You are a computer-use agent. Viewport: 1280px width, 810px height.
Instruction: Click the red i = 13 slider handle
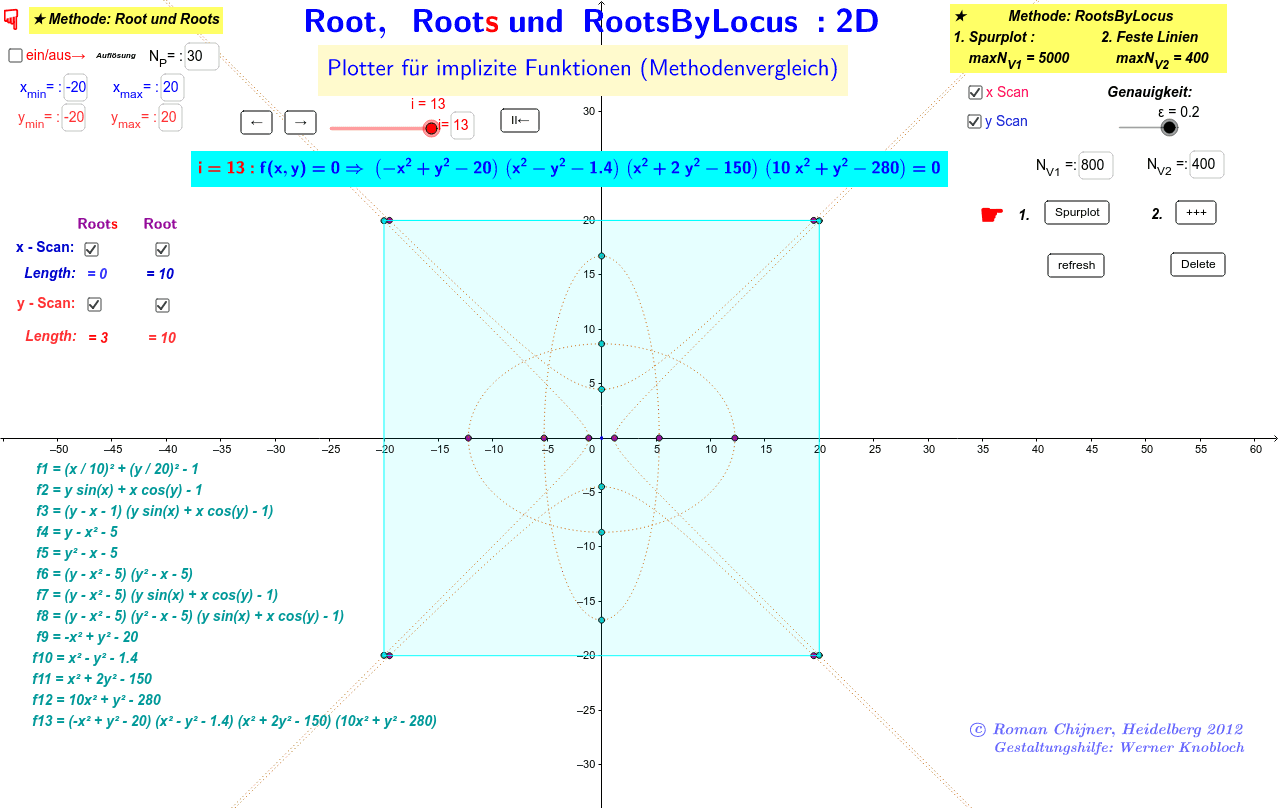[431, 128]
